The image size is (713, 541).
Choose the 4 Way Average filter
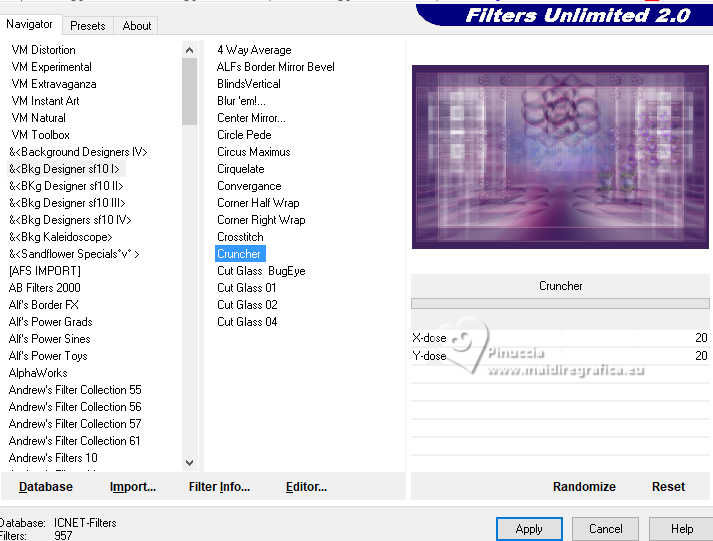[x=254, y=50]
